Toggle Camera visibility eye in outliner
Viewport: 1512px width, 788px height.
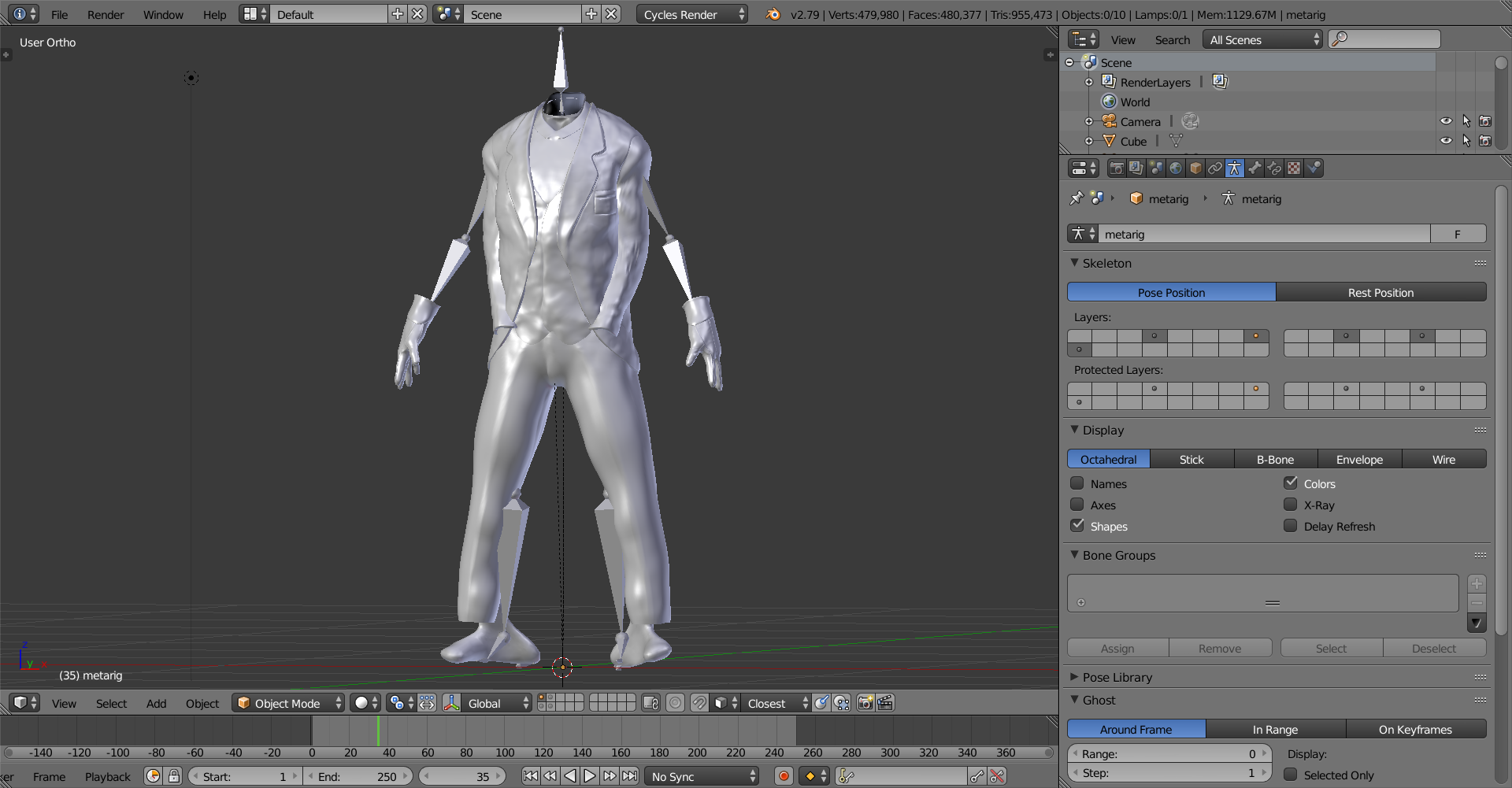pos(1446,121)
